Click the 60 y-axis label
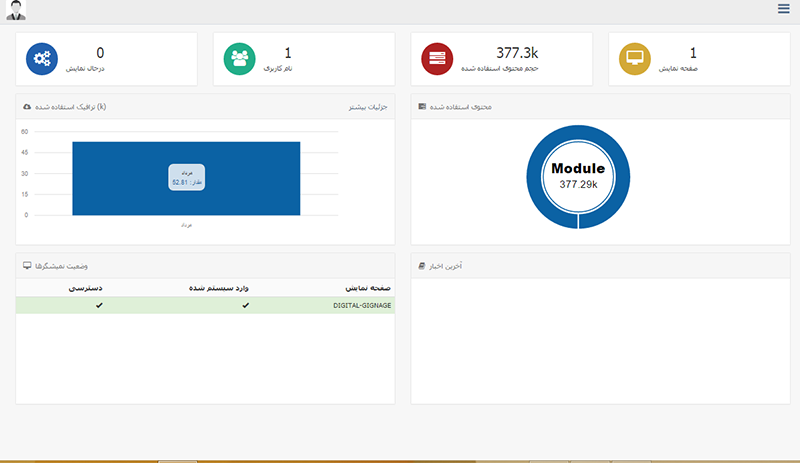 (24, 132)
